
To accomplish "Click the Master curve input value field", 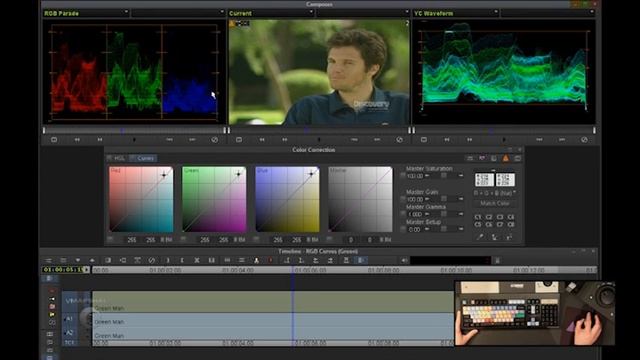I will [350, 240].
